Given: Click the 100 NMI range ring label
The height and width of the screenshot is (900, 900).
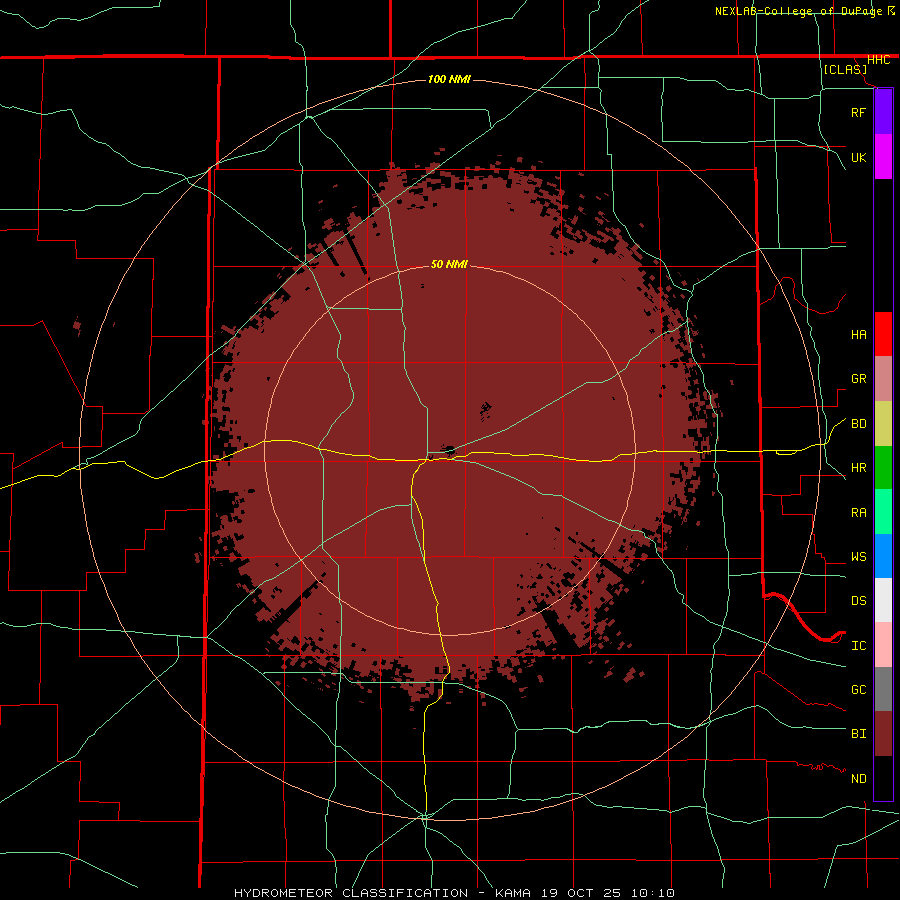Looking at the screenshot, I should pos(449,79).
